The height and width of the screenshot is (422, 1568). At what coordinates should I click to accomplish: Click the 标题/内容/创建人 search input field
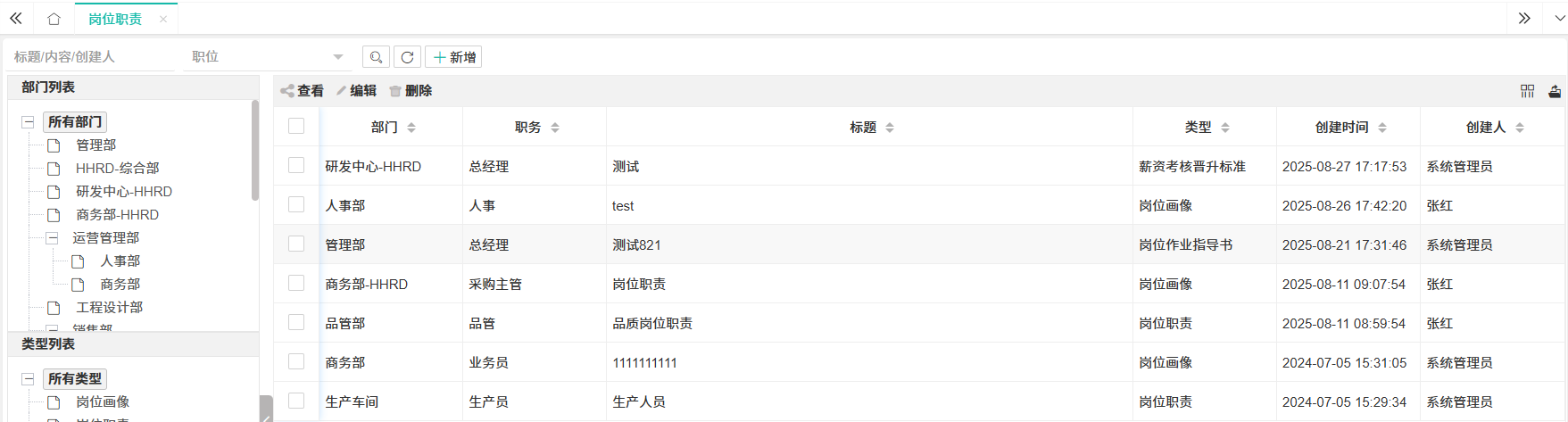(x=91, y=57)
